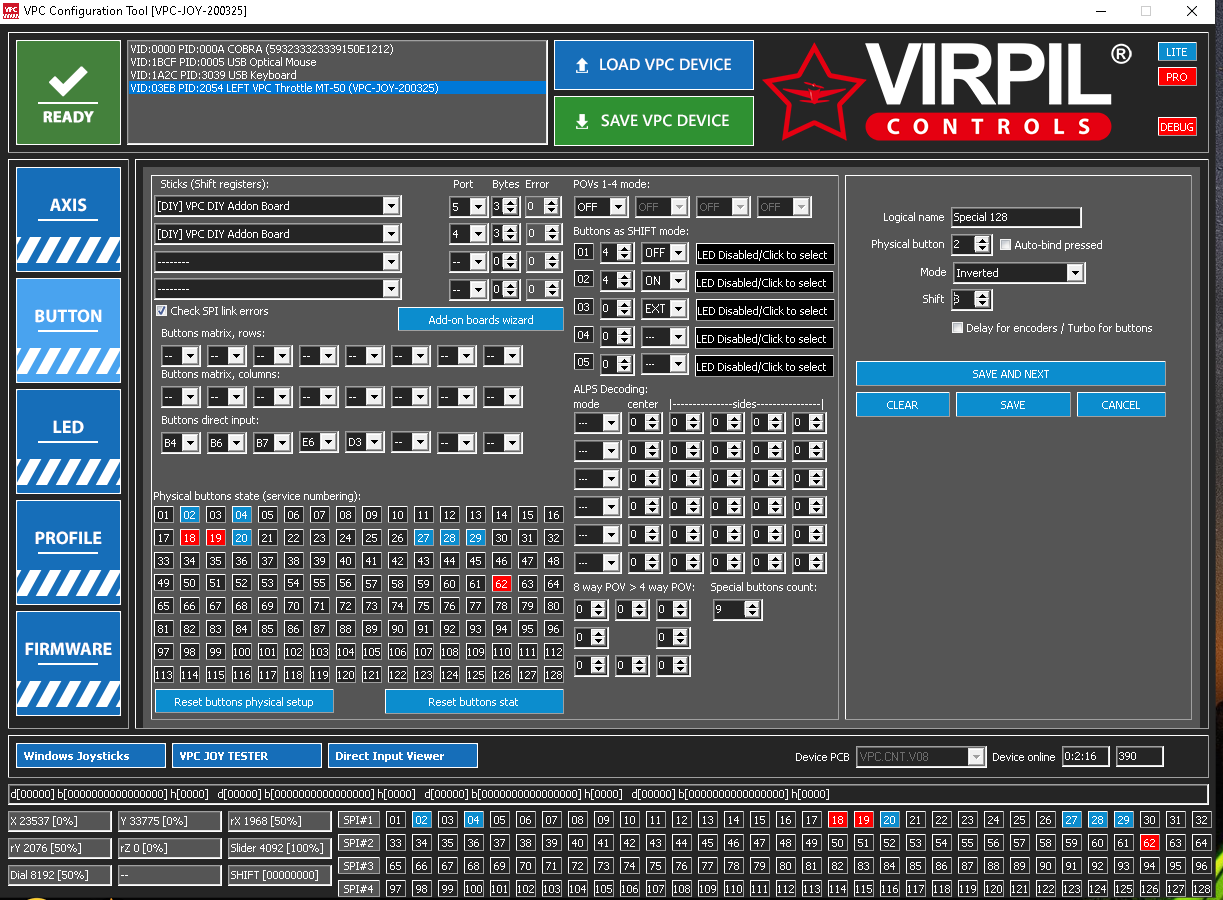The image size is (1223, 900).
Task: Open SHIFT mode 01 dropdown showing OFF
Action: click(x=664, y=253)
